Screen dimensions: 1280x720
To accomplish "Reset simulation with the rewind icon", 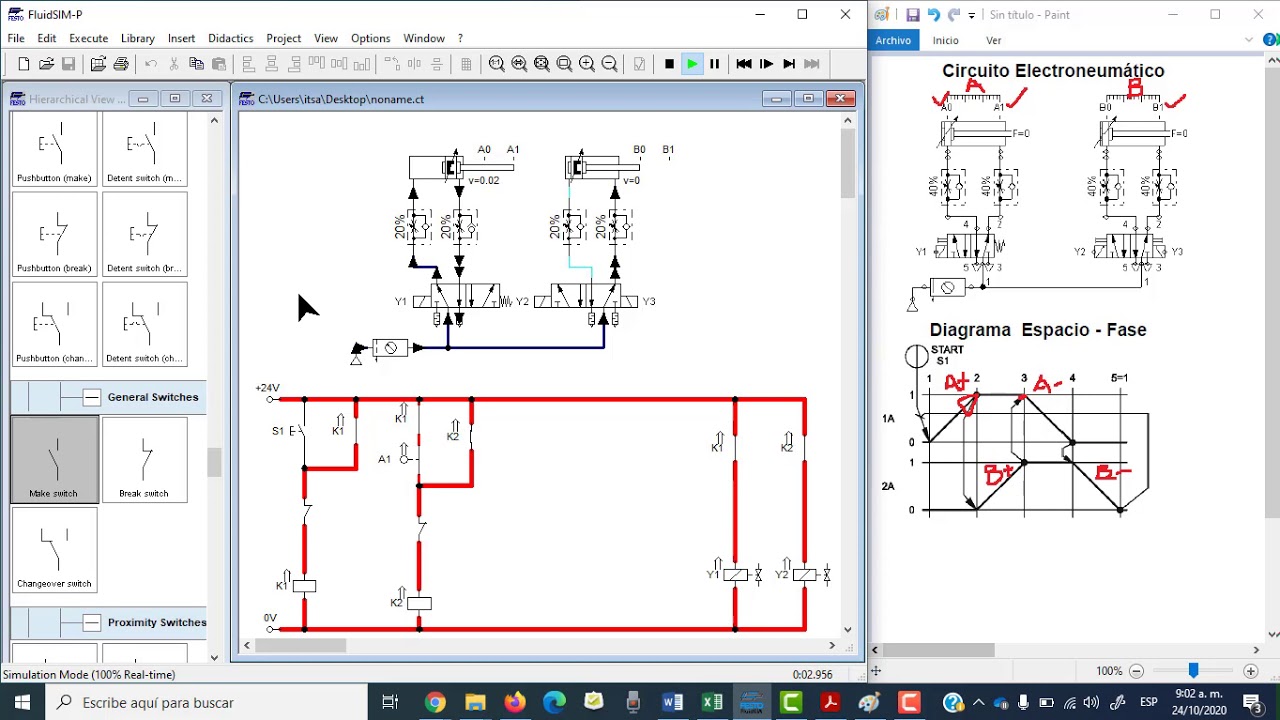I will click(x=744, y=64).
